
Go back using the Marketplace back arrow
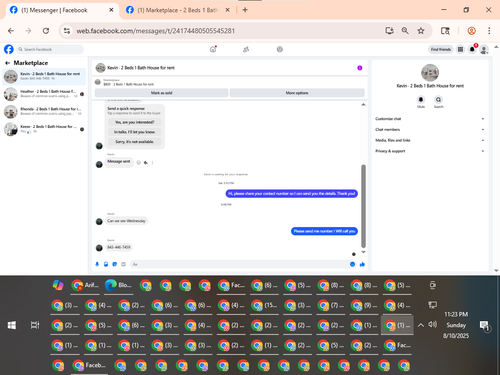[x=7, y=63]
